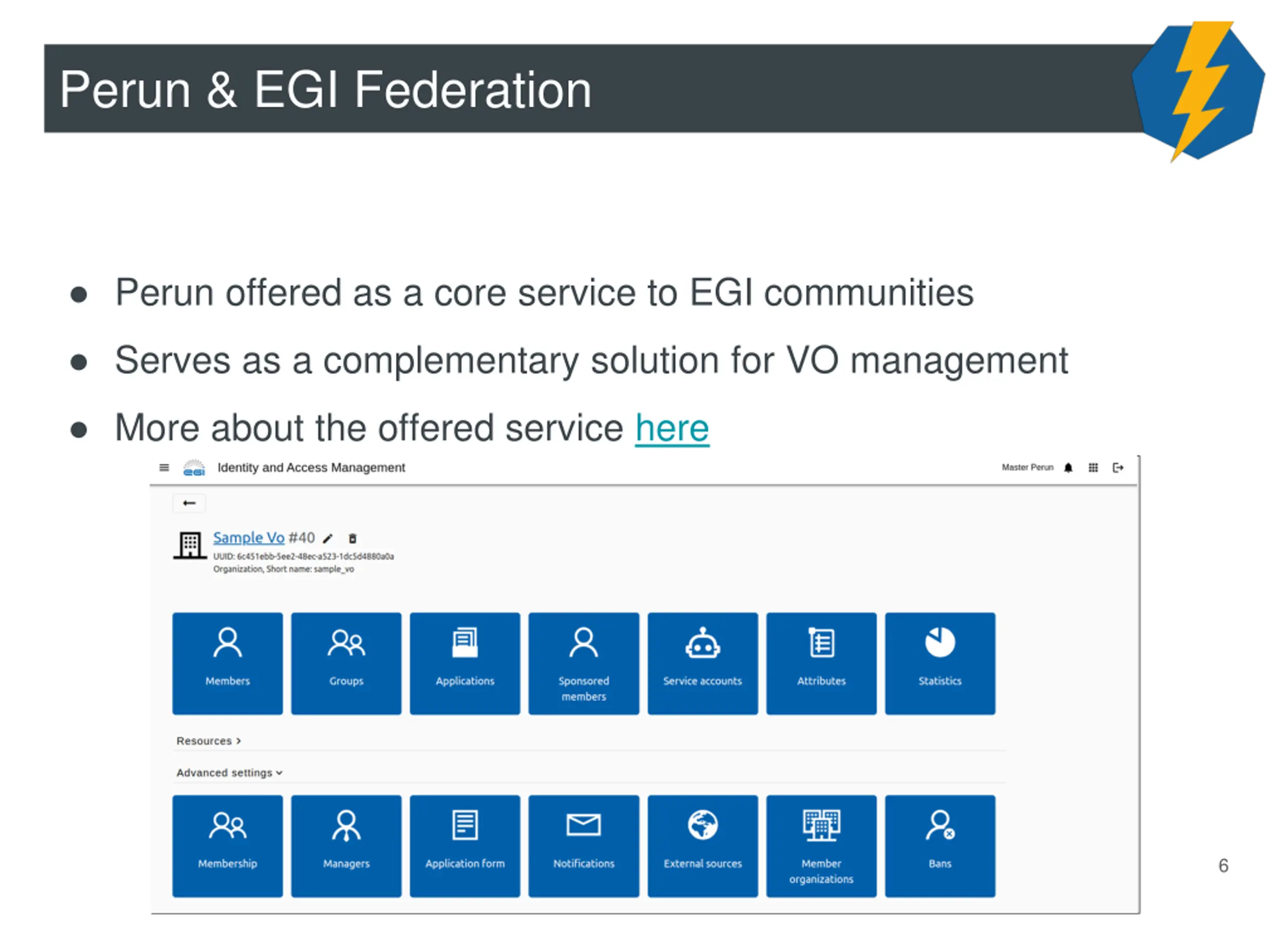
Task: Open the Members tile
Action: coord(228,663)
